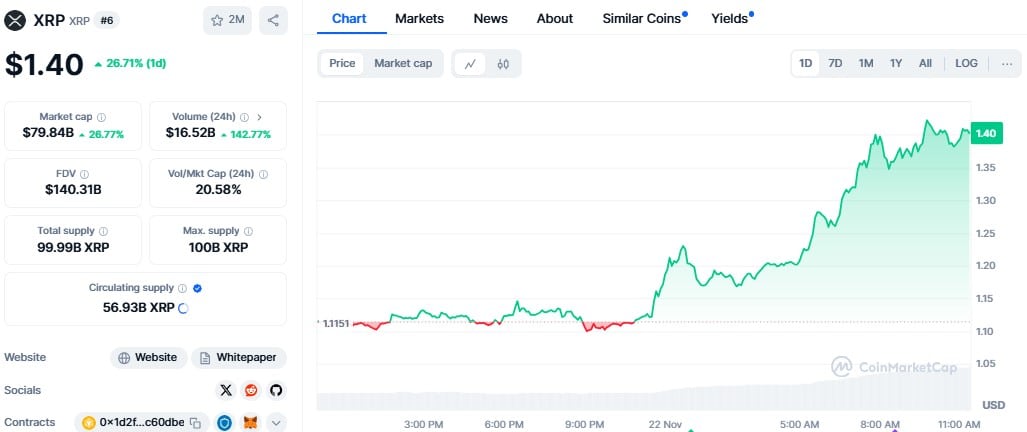Click the contract address 0x1d2f...c60dbe
This screenshot has width=1027, height=432.
pyautogui.click(x=141, y=423)
